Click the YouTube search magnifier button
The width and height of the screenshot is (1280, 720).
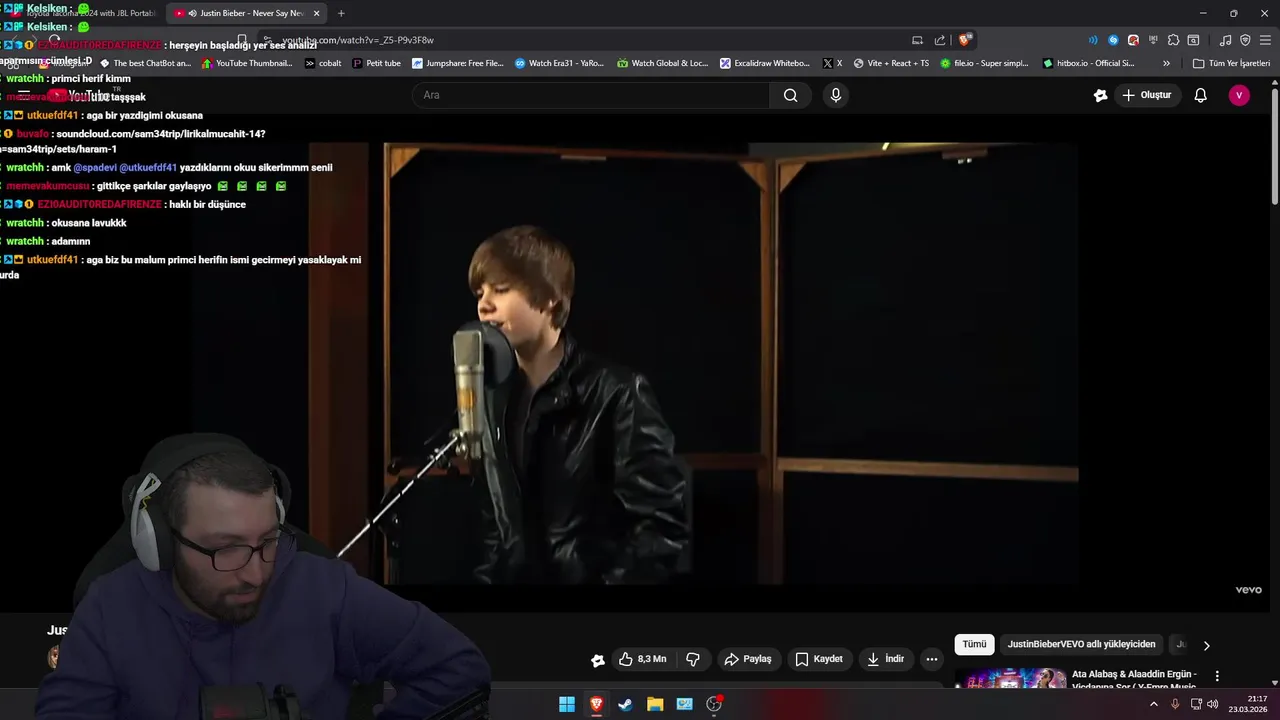click(790, 95)
